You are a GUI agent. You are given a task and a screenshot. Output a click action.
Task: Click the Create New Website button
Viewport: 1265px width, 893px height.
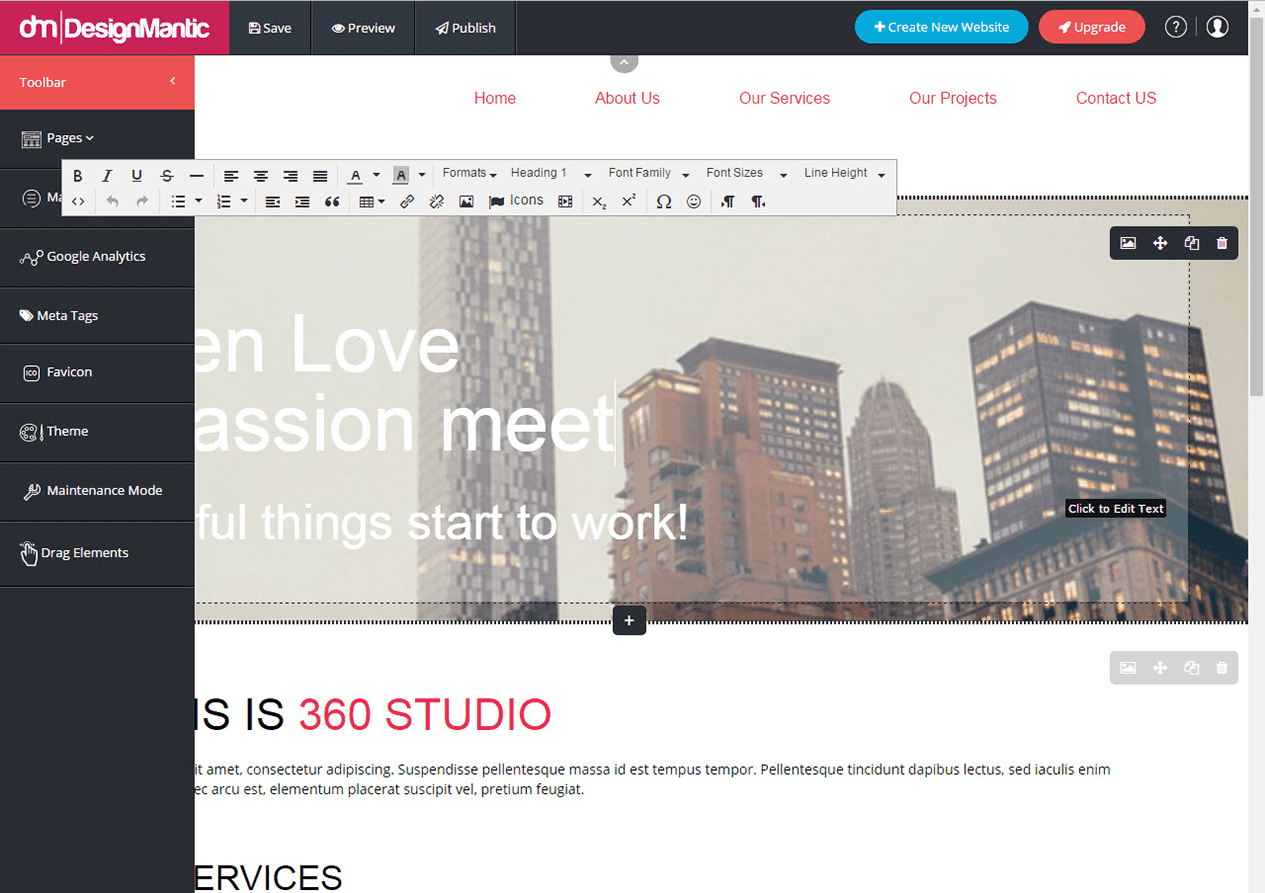pos(940,27)
